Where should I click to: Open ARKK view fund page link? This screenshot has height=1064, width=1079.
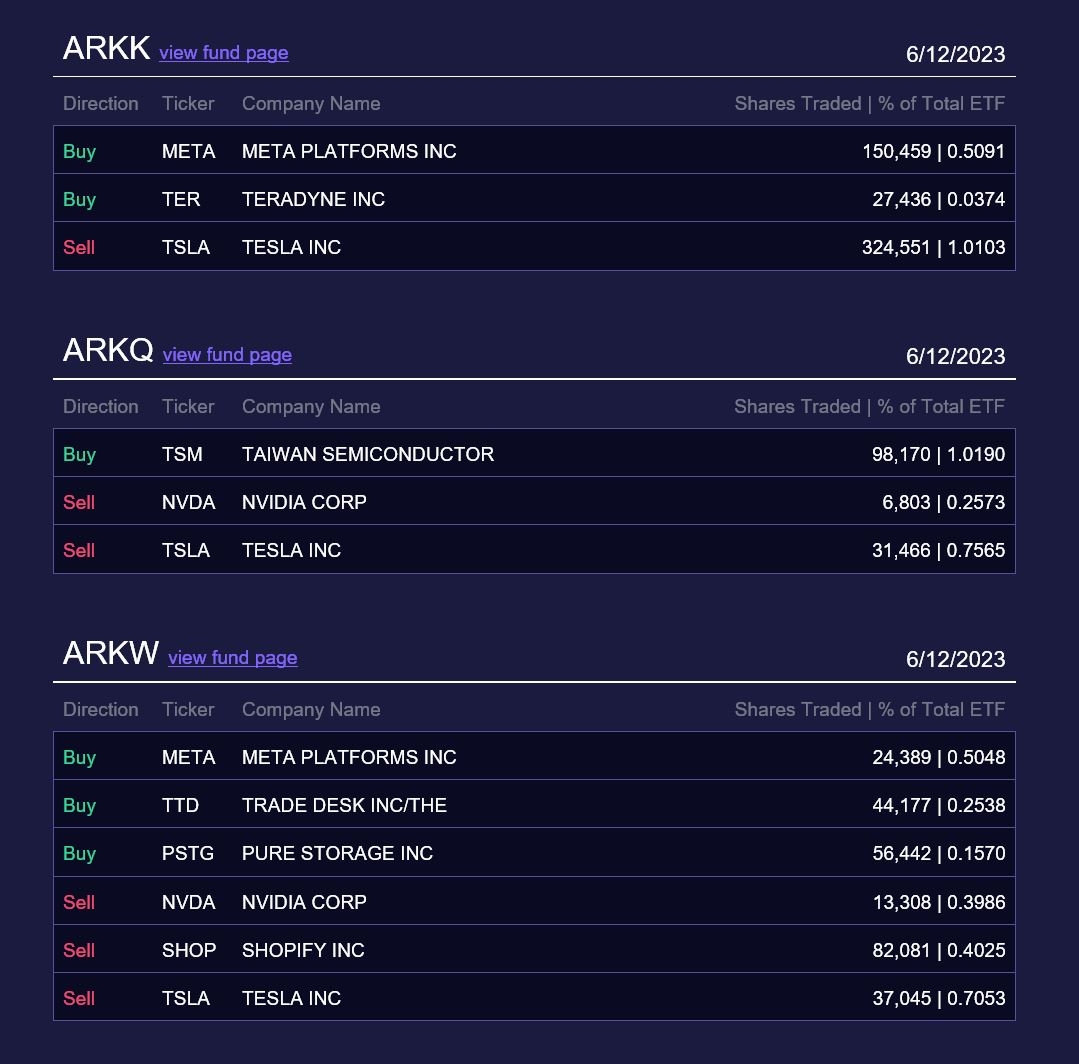click(x=224, y=53)
